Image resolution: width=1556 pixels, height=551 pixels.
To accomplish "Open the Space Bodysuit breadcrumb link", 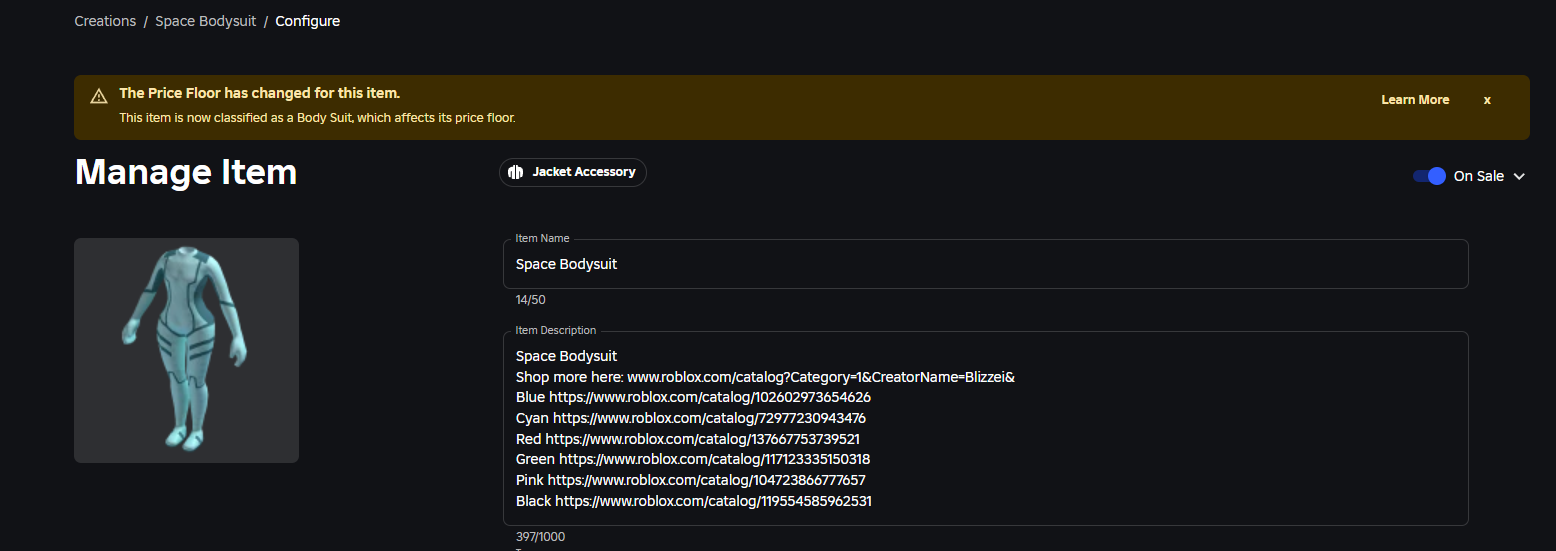I will 205,21.
